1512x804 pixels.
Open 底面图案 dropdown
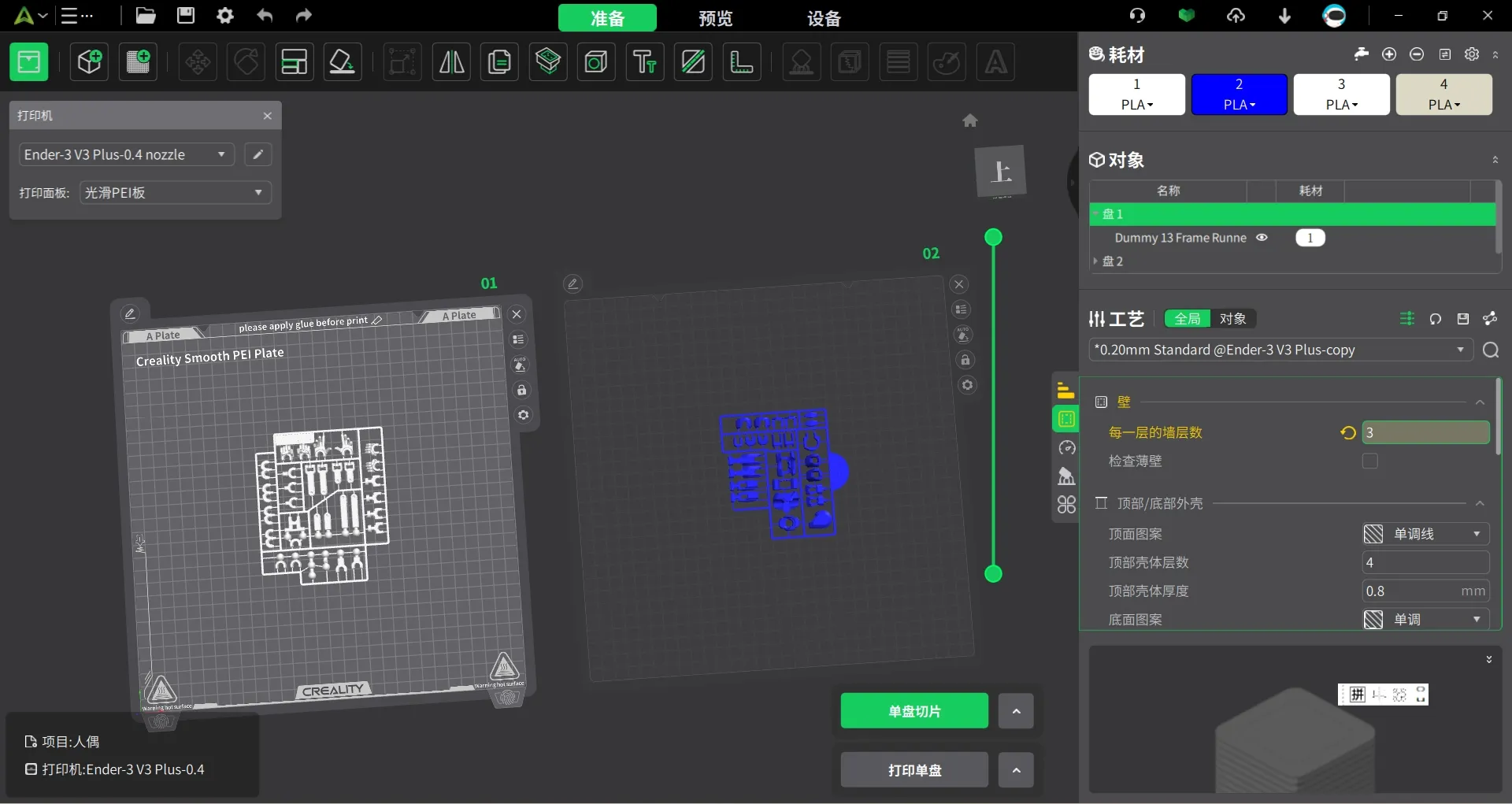[x=1425, y=619]
